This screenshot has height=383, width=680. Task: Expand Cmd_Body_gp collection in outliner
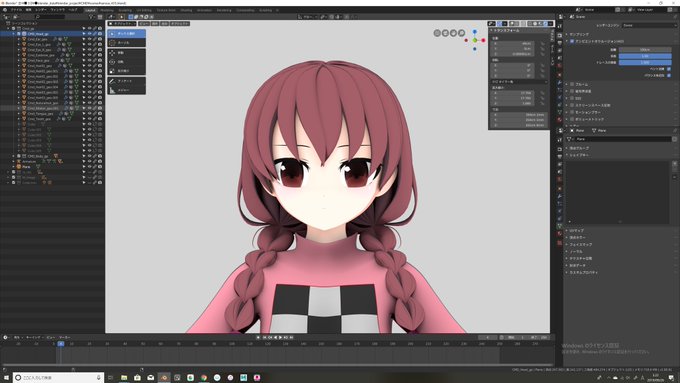(x=13, y=156)
